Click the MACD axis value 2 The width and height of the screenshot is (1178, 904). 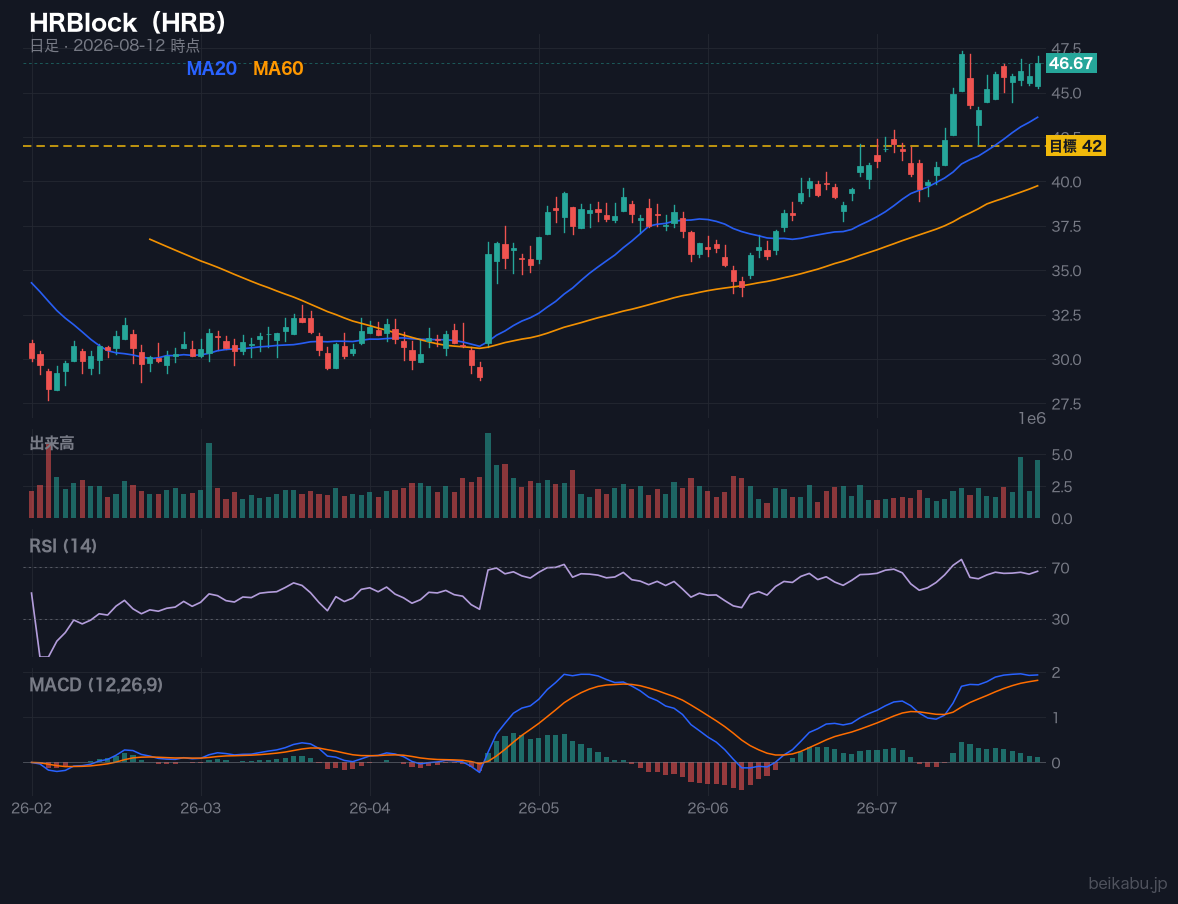click(1056, 673)
